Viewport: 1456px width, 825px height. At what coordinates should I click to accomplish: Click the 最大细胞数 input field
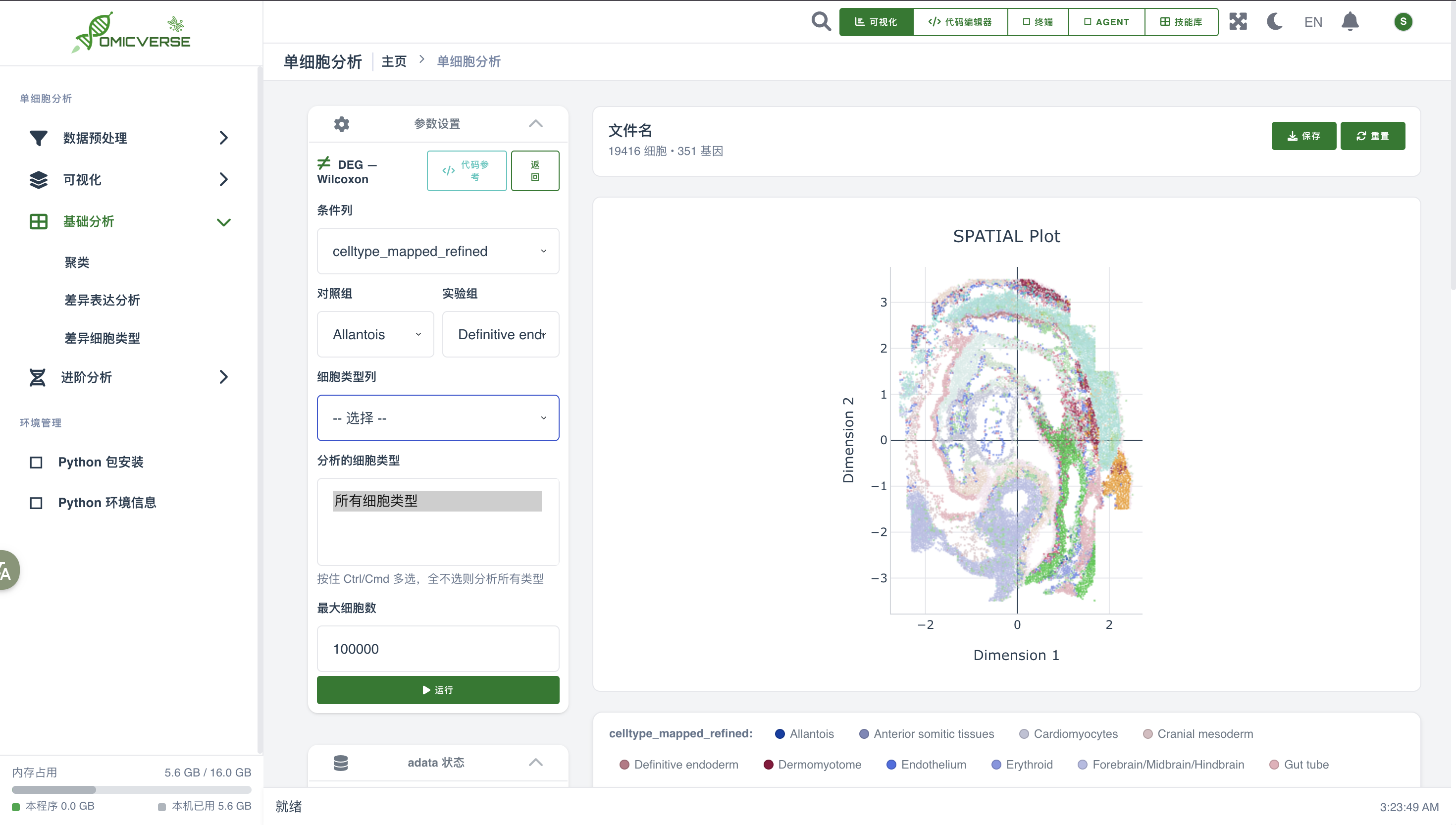pos(437,649)
